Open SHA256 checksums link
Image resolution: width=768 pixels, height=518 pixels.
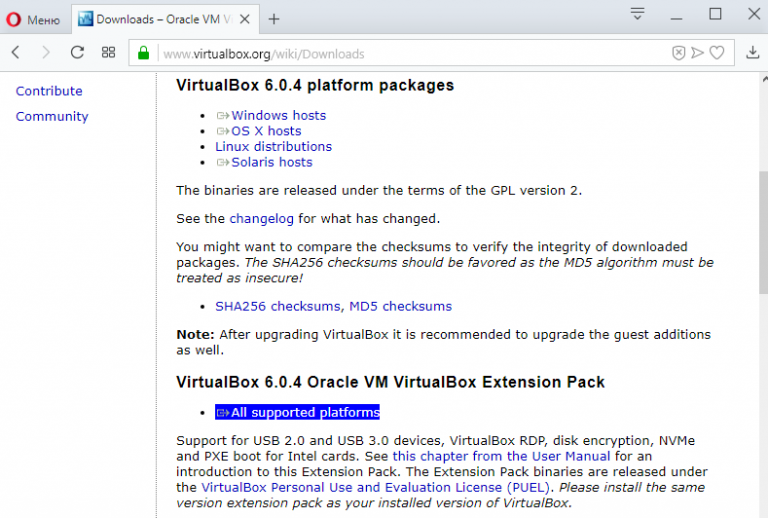pos(278,306)
